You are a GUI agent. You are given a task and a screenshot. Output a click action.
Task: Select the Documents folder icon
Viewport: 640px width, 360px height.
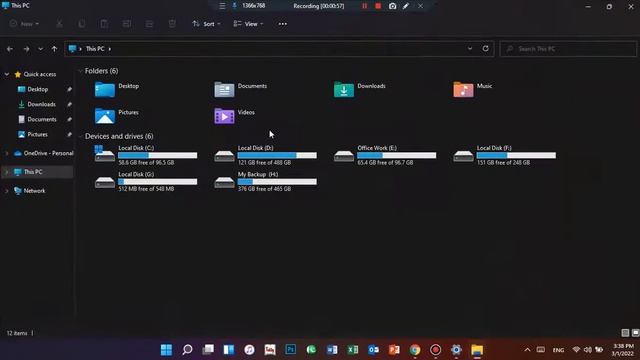click(224, 90)
